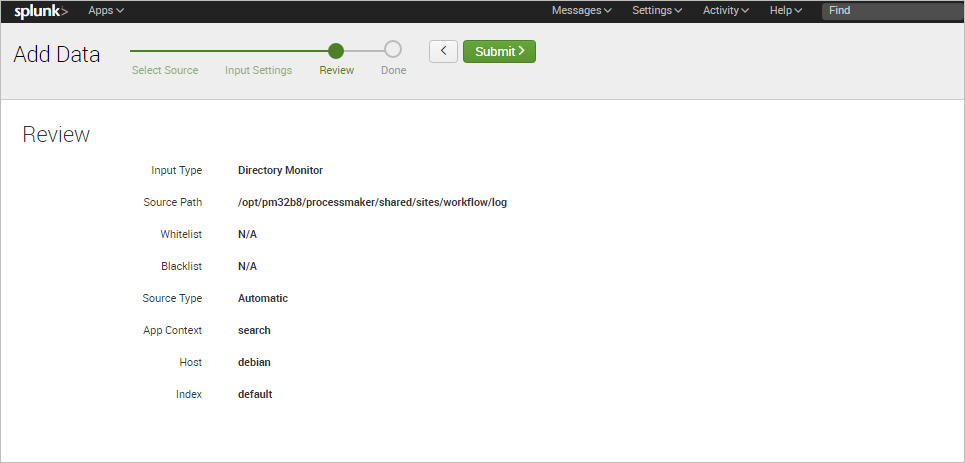Click the empty Done step circle
The height and width of the screenshot is (463, 965).
(393, 50)
